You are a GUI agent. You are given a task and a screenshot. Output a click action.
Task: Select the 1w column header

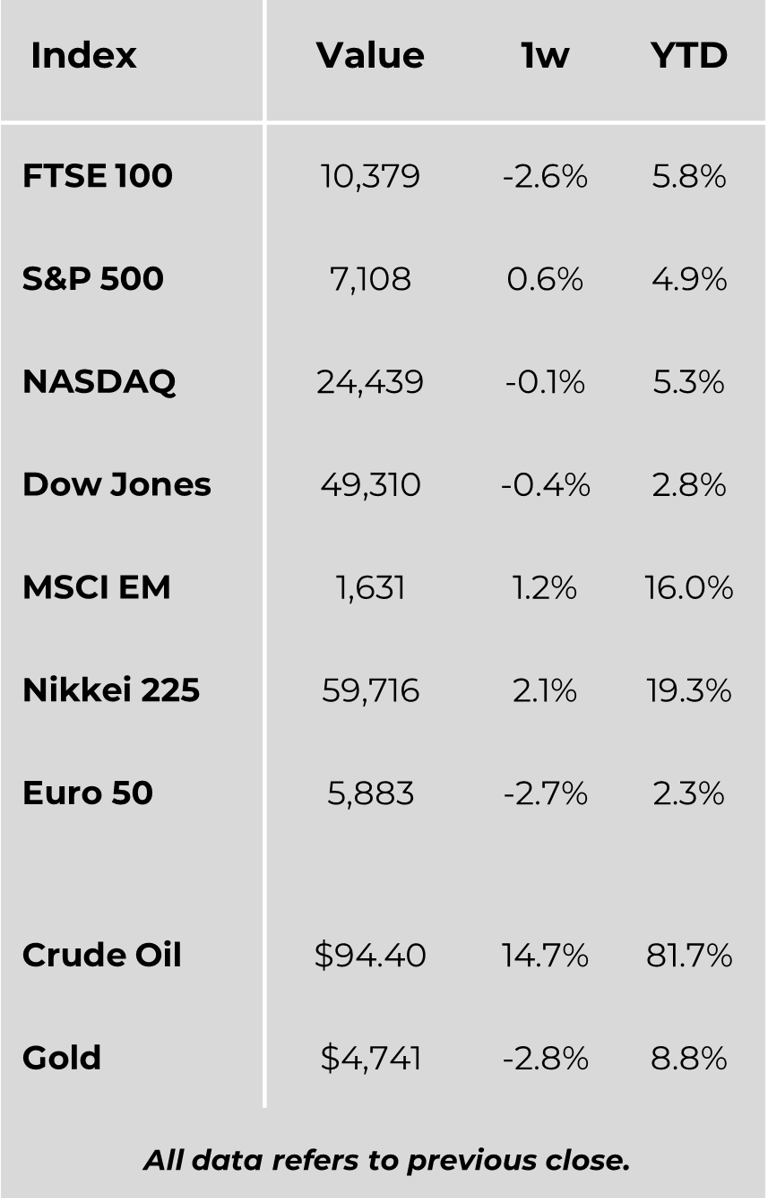pos(545,56)
